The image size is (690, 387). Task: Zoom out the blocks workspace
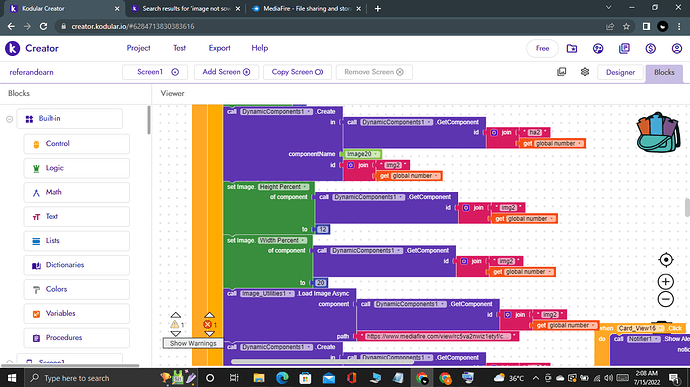[666, 299]
